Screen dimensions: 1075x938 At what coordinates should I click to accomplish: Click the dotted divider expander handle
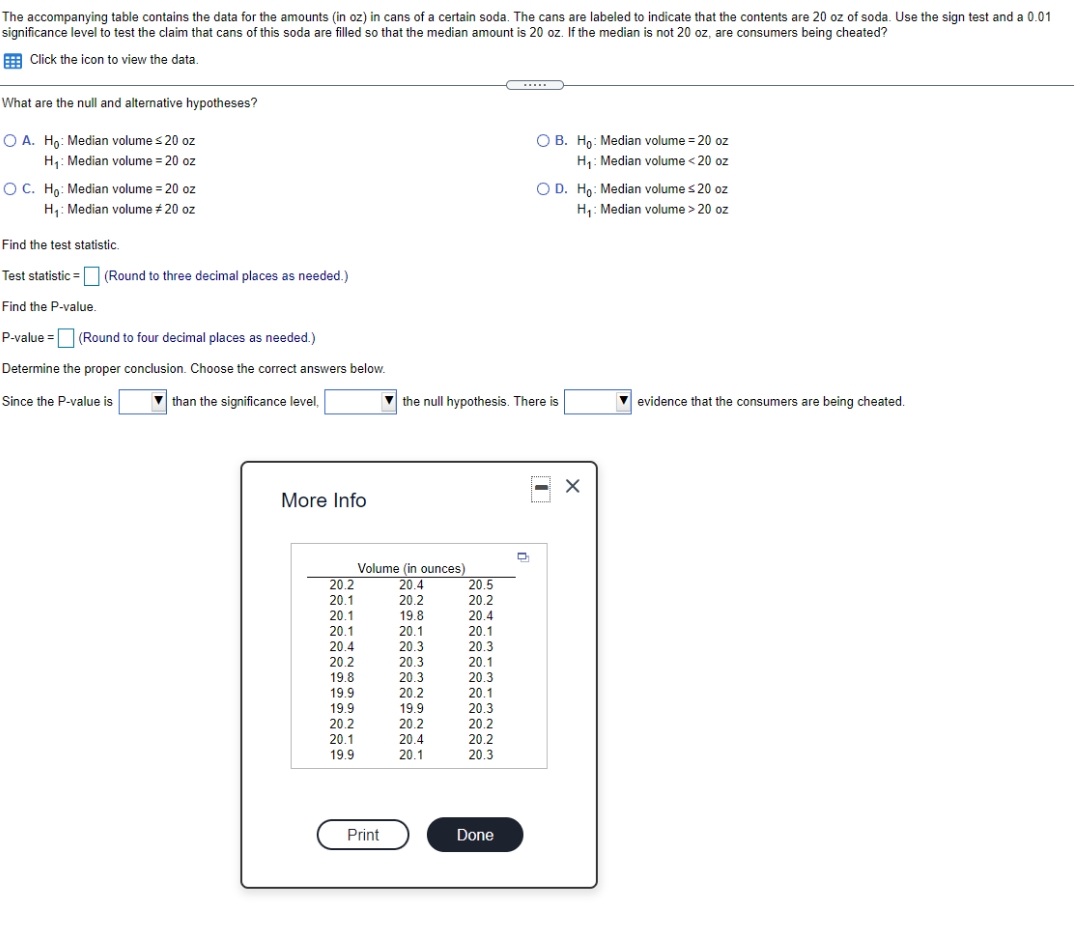click(535, 85)
